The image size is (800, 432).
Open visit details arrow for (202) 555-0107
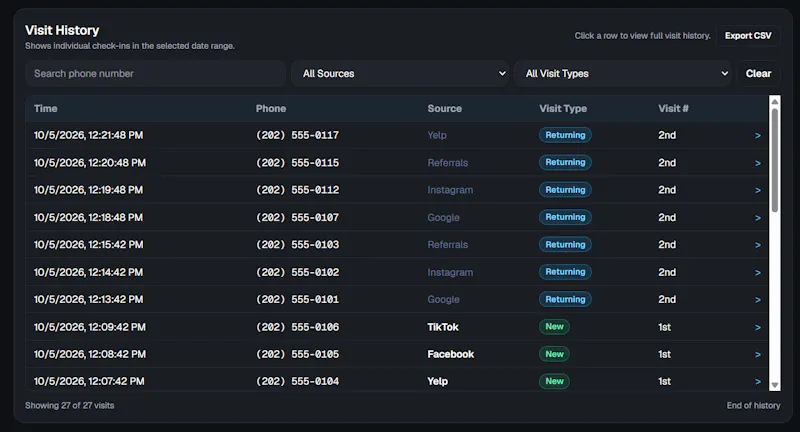758,218
